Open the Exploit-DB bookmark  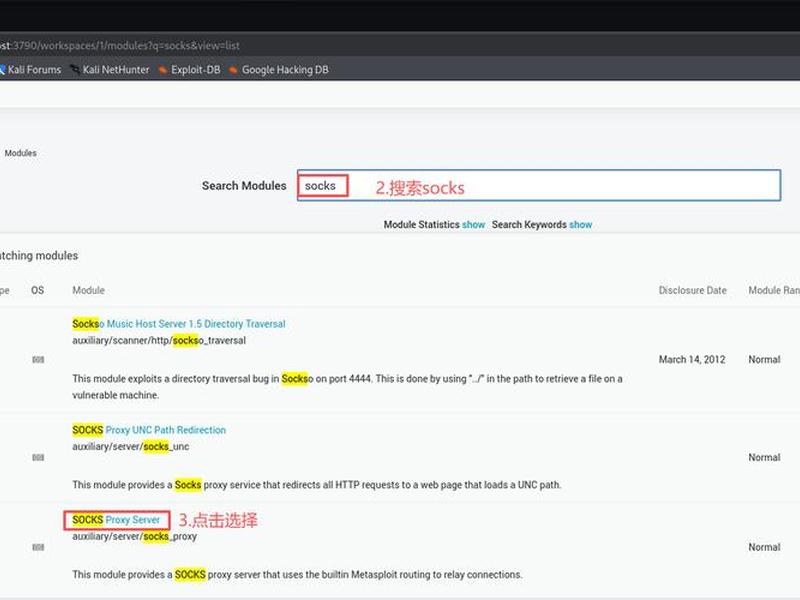pyautogui.click(x=189, y=69)
